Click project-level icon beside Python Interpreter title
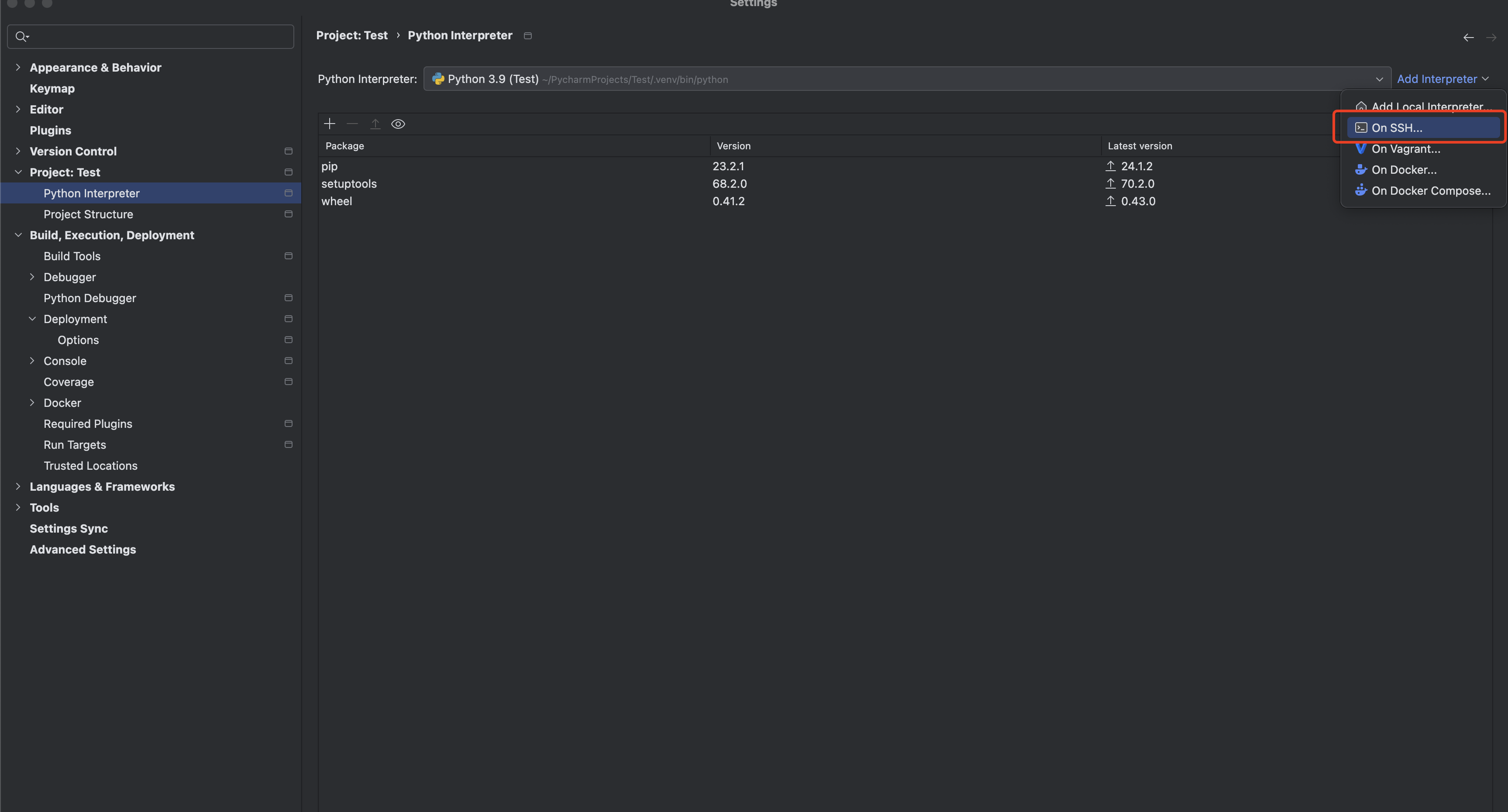 pos(527,36)
